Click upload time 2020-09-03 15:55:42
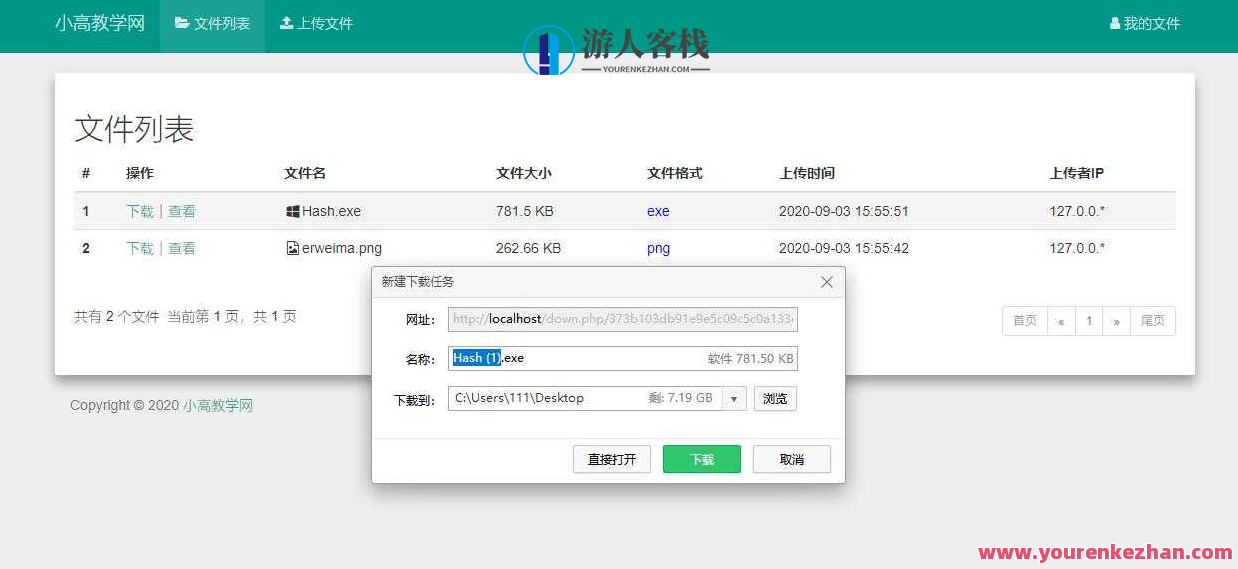1238x569 pixels. 844,248
